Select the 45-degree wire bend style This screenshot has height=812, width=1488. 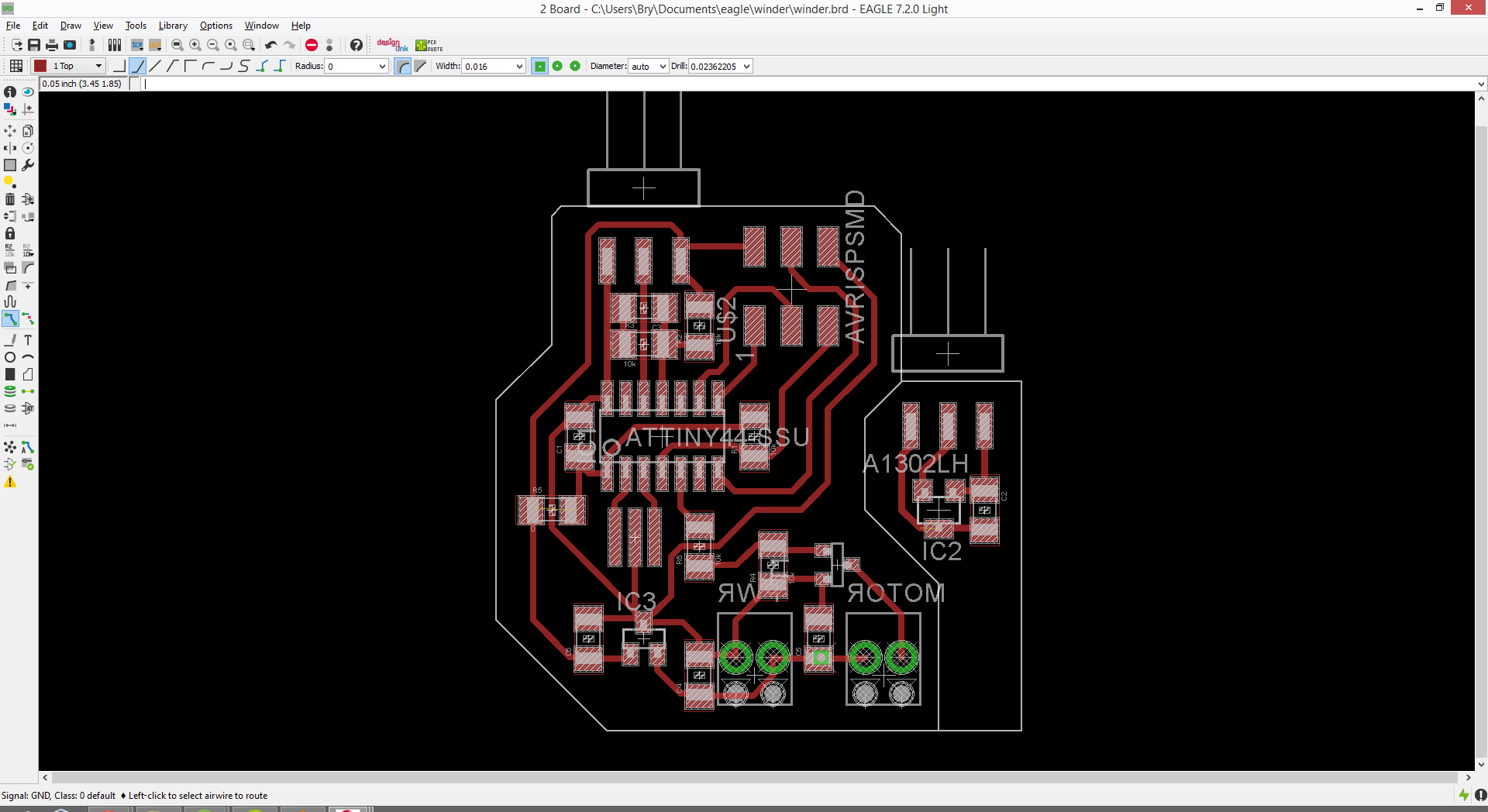coord(137,66)
